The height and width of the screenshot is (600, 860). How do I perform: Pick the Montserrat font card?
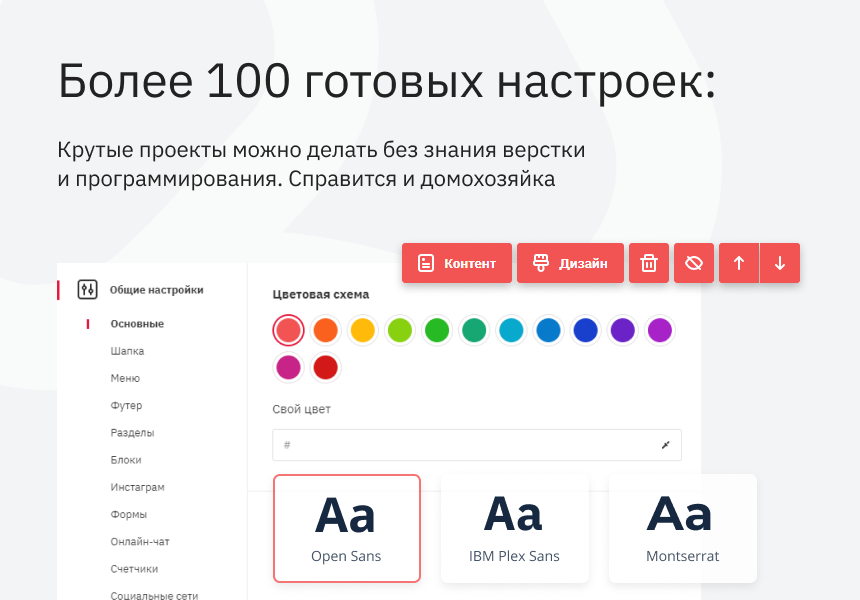(682, 528)
